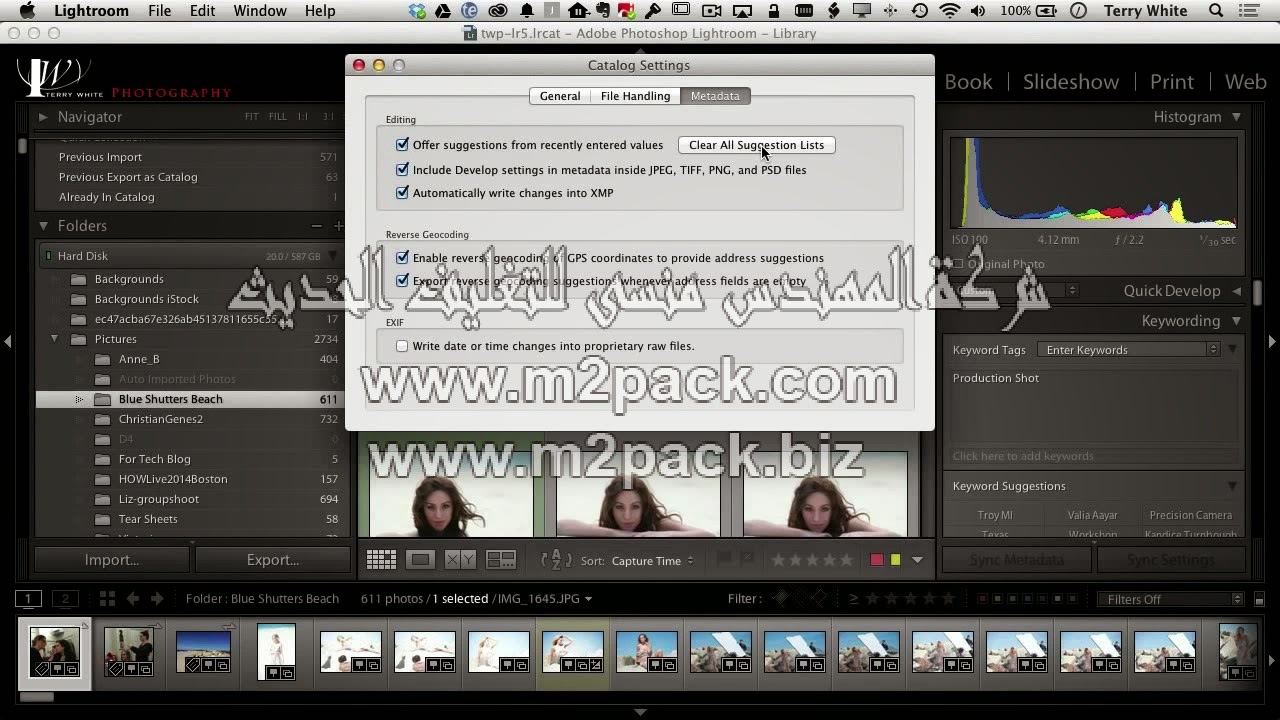Open Google Drive menu bar icon
Image resolution: width=1280 pixels, height=720 pixels.
(x=443, y=11)
